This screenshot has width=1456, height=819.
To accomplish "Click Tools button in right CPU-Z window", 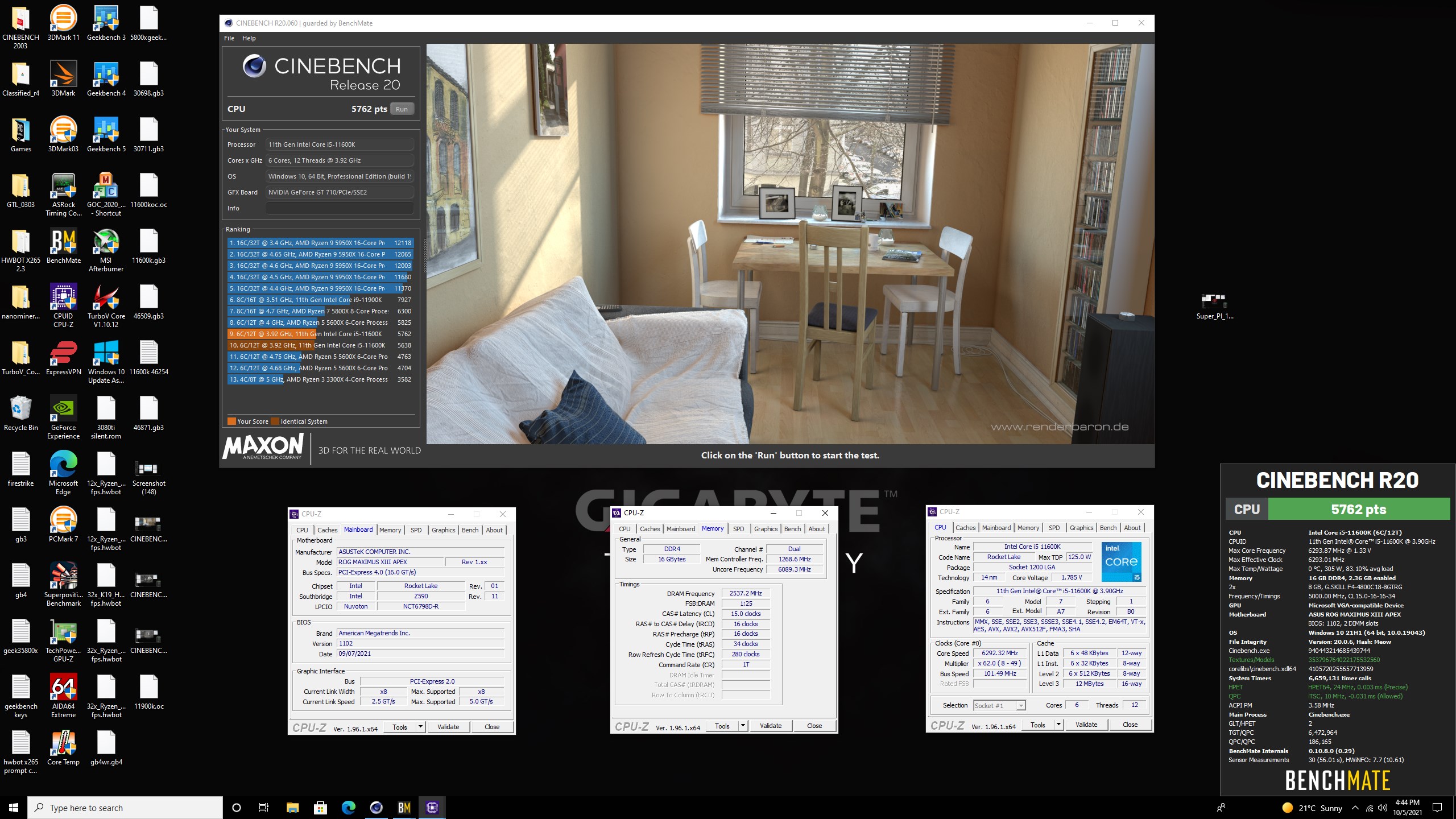I will point(1038,724).
